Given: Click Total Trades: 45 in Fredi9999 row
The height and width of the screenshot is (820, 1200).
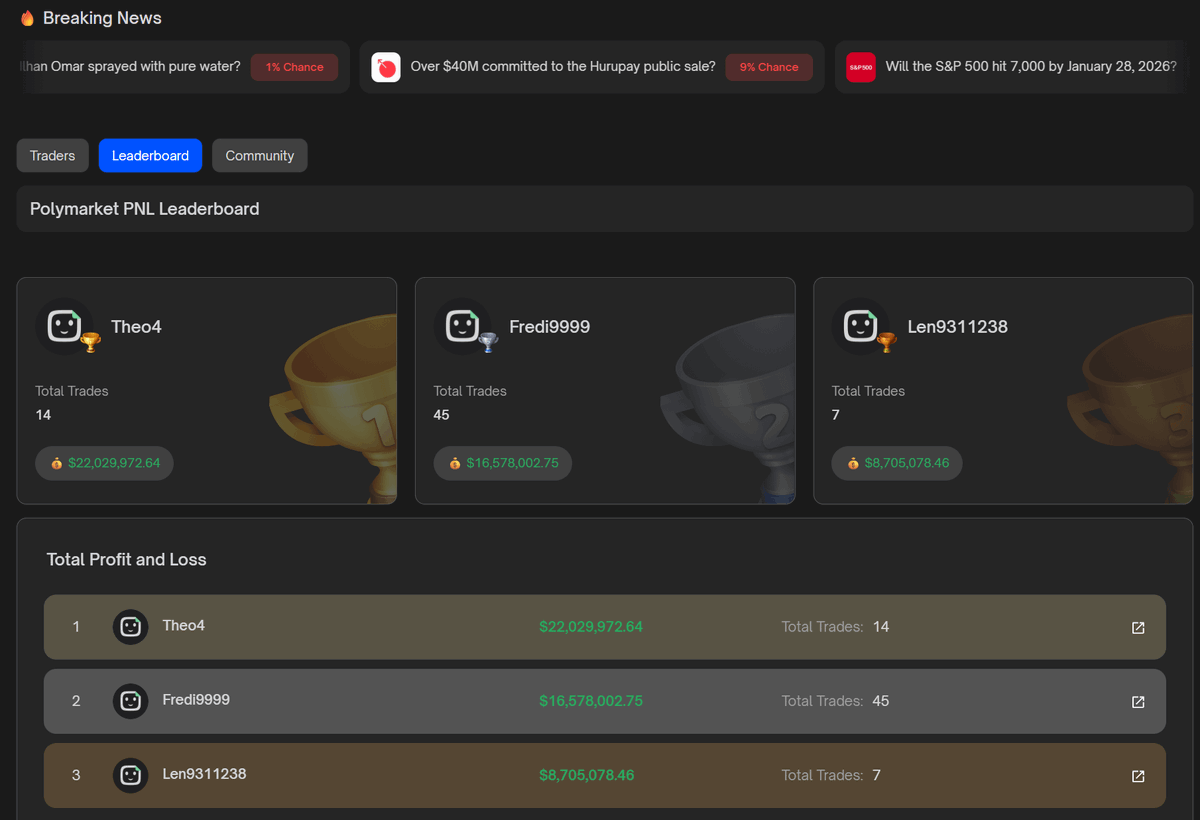Looking at the screenshot, I should pos(835,701).
